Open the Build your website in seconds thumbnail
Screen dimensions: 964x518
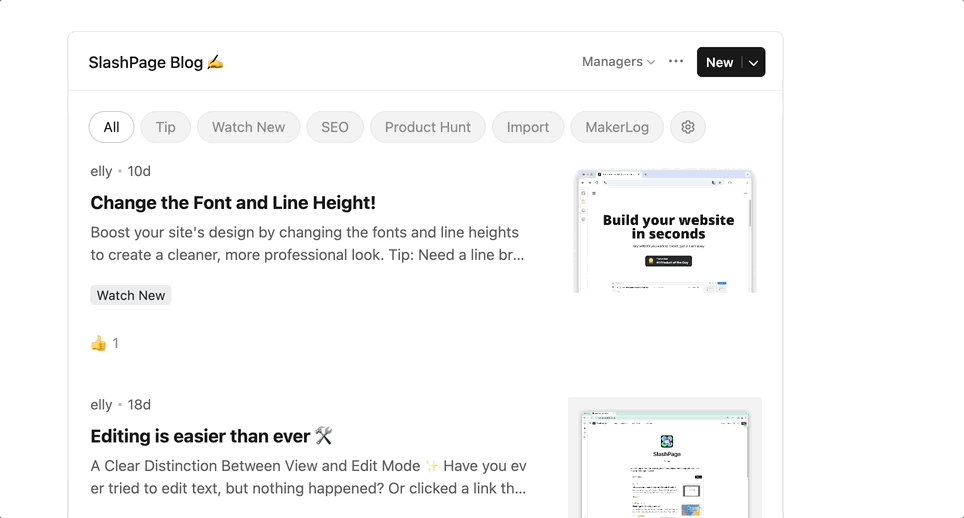(665, 231)
